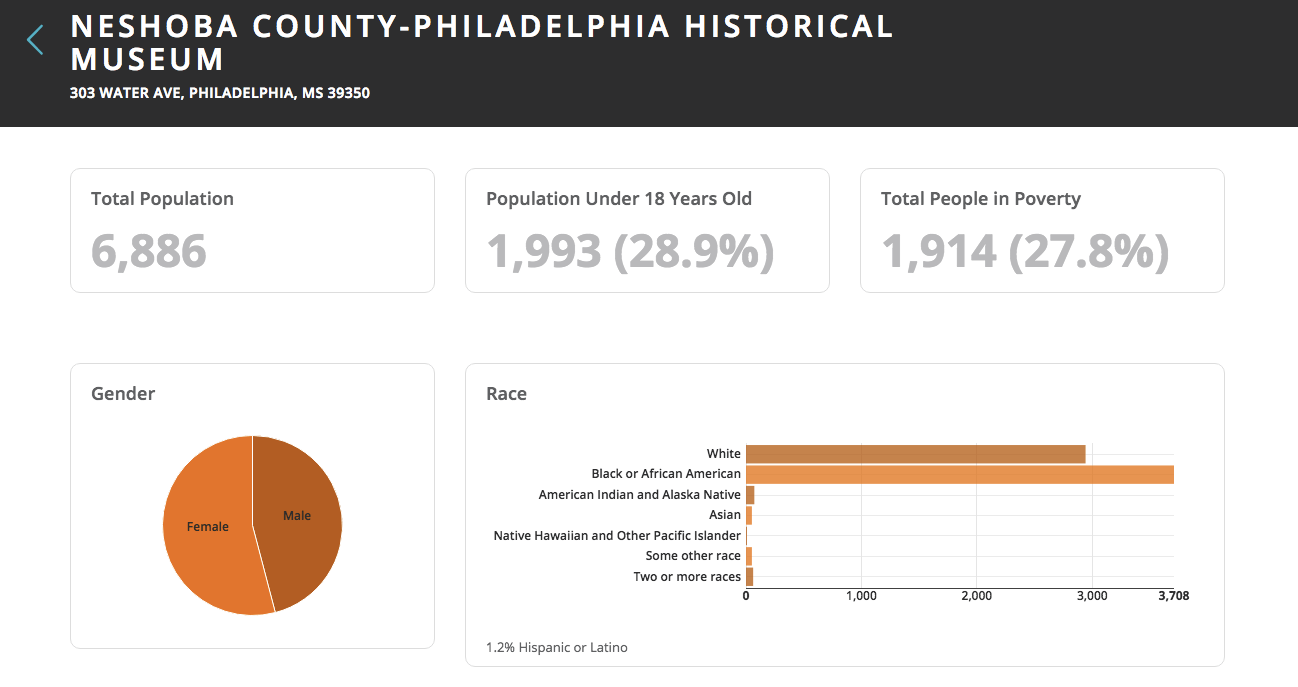Click the 3,708 axis maximum label
This screenshot has height=687, width=1298.
coord(1173,596)
